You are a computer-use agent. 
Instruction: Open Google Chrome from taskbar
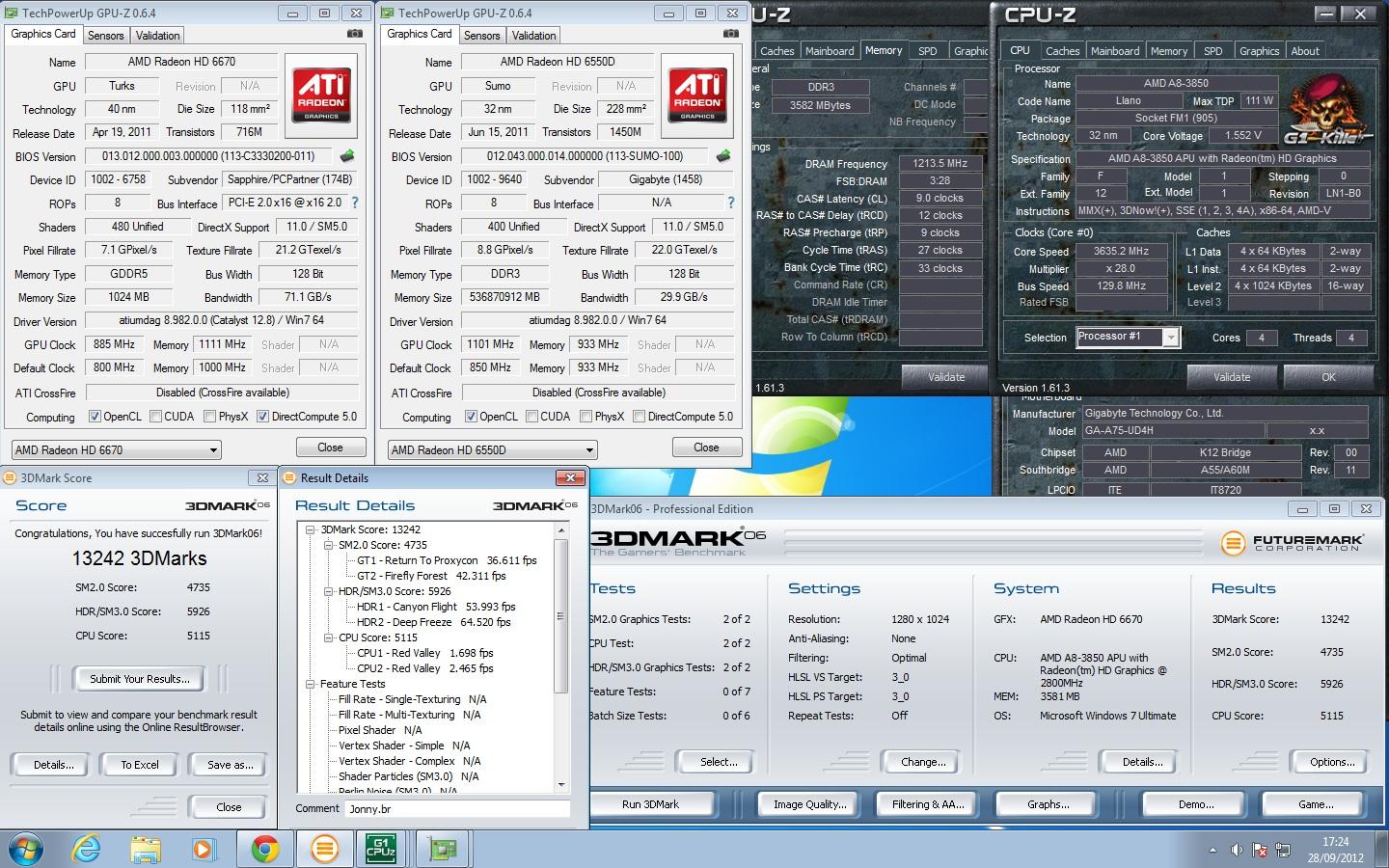[x=264, y=849]
